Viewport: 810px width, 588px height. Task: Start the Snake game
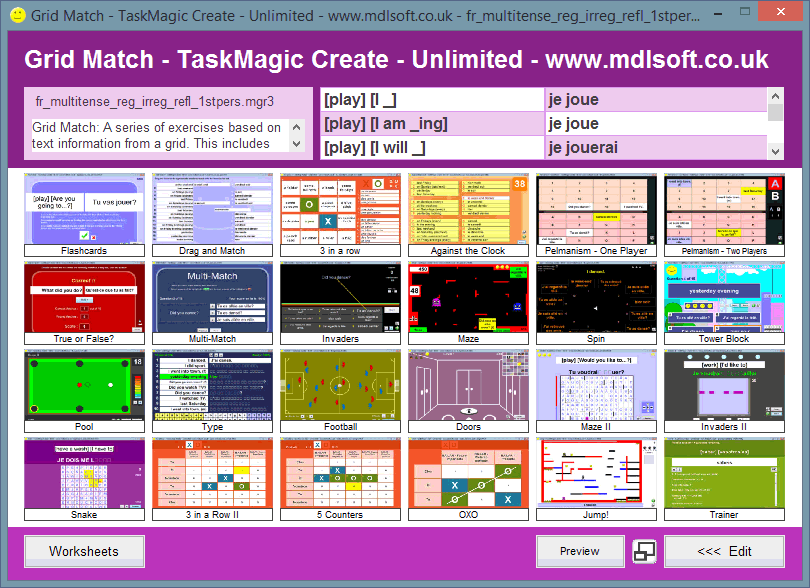click(84, 479)
